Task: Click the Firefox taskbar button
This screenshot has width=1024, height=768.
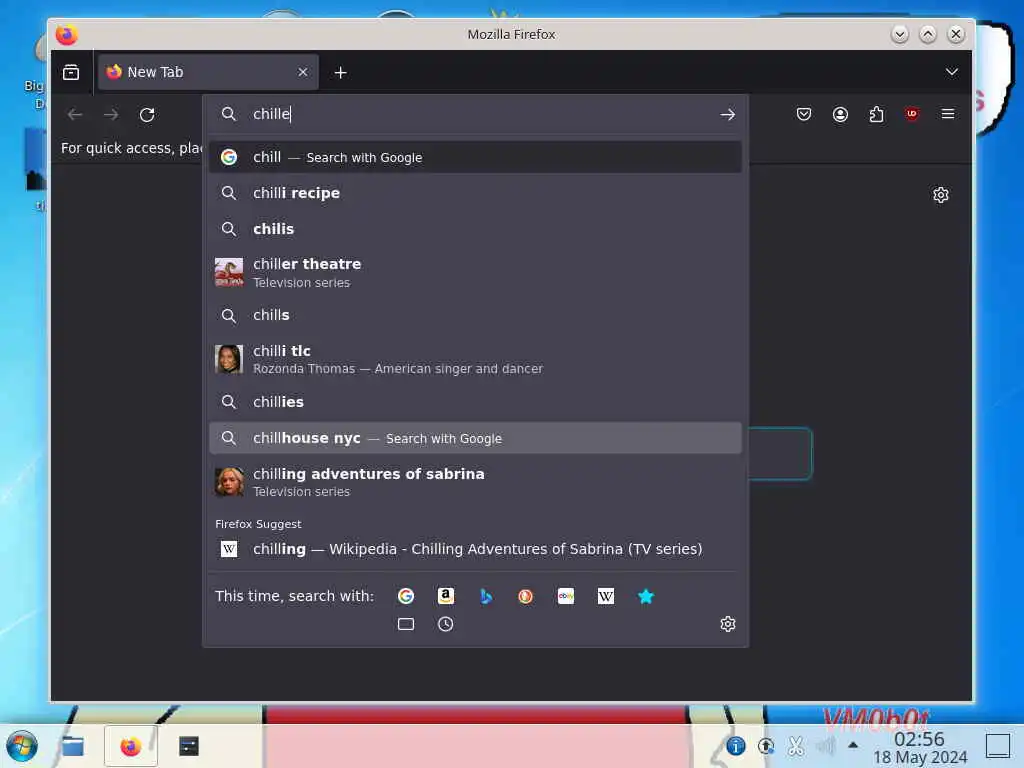Action: [131, 746]
